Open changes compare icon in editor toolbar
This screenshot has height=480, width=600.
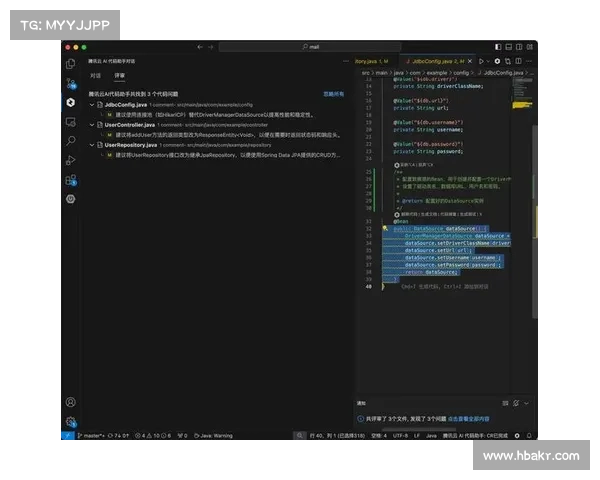click(x=508, y=61)
